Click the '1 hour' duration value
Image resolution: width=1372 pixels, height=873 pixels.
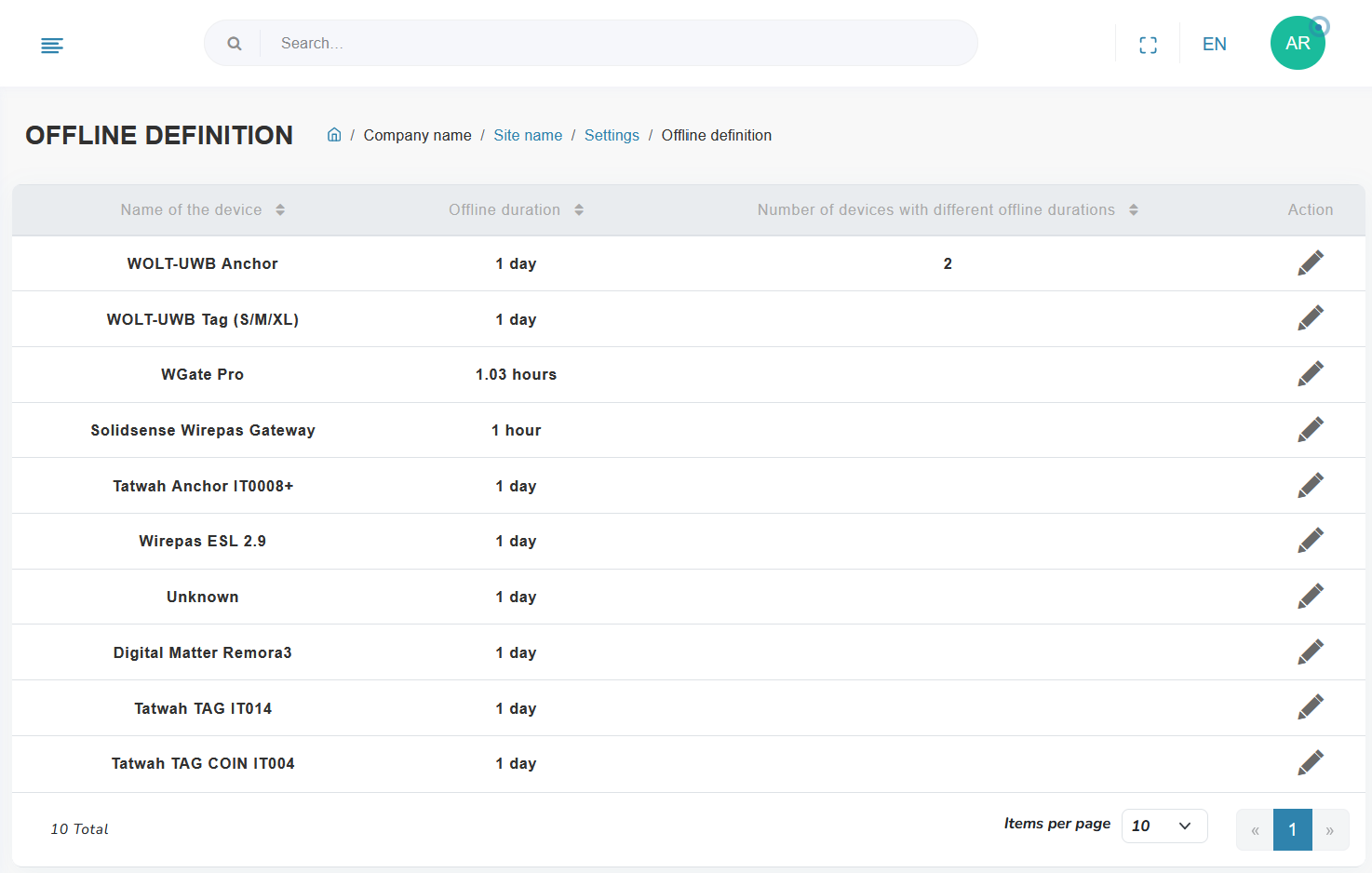coord(517,430)
